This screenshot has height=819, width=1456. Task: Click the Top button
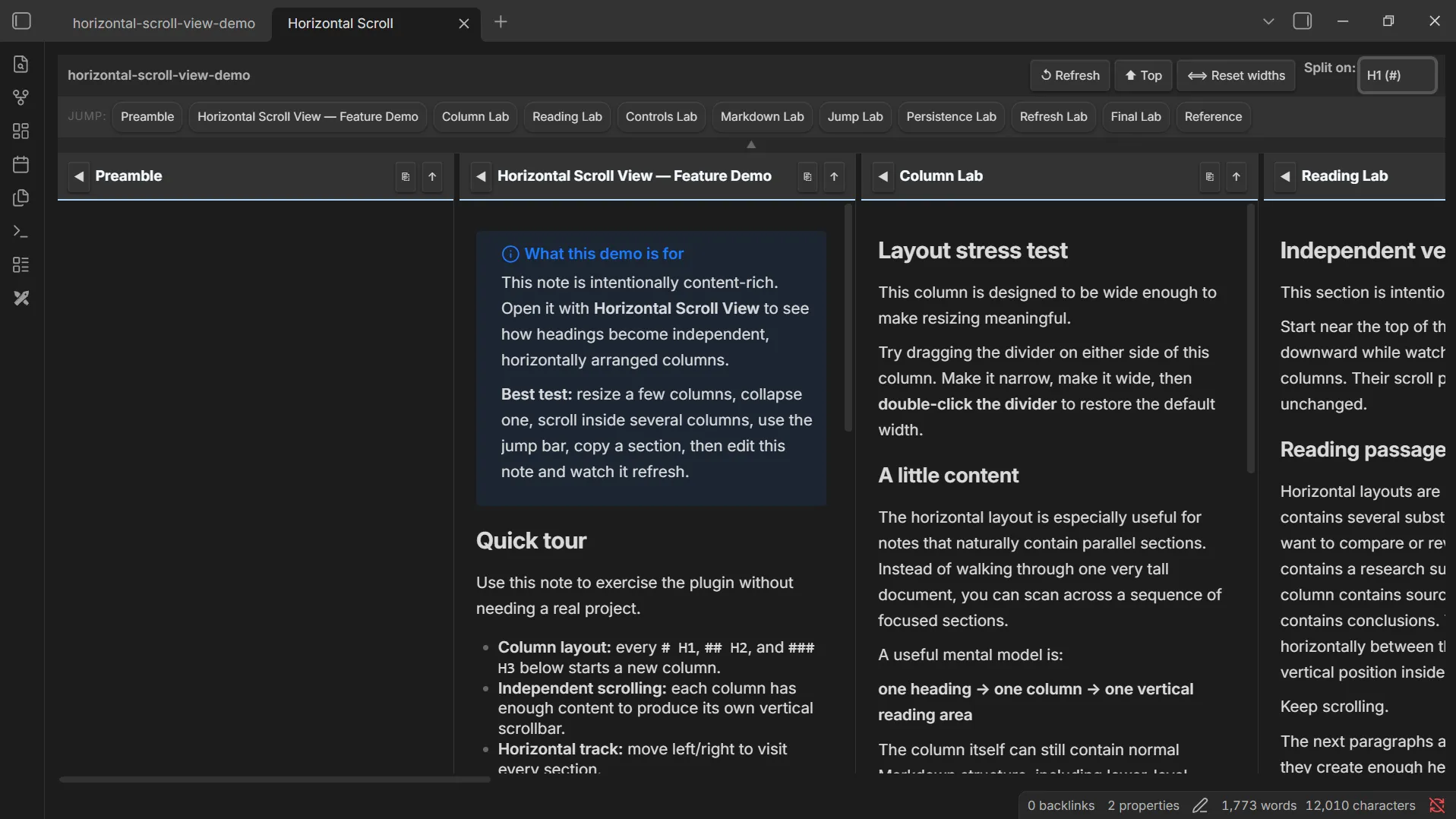(x=1143, y=75)
